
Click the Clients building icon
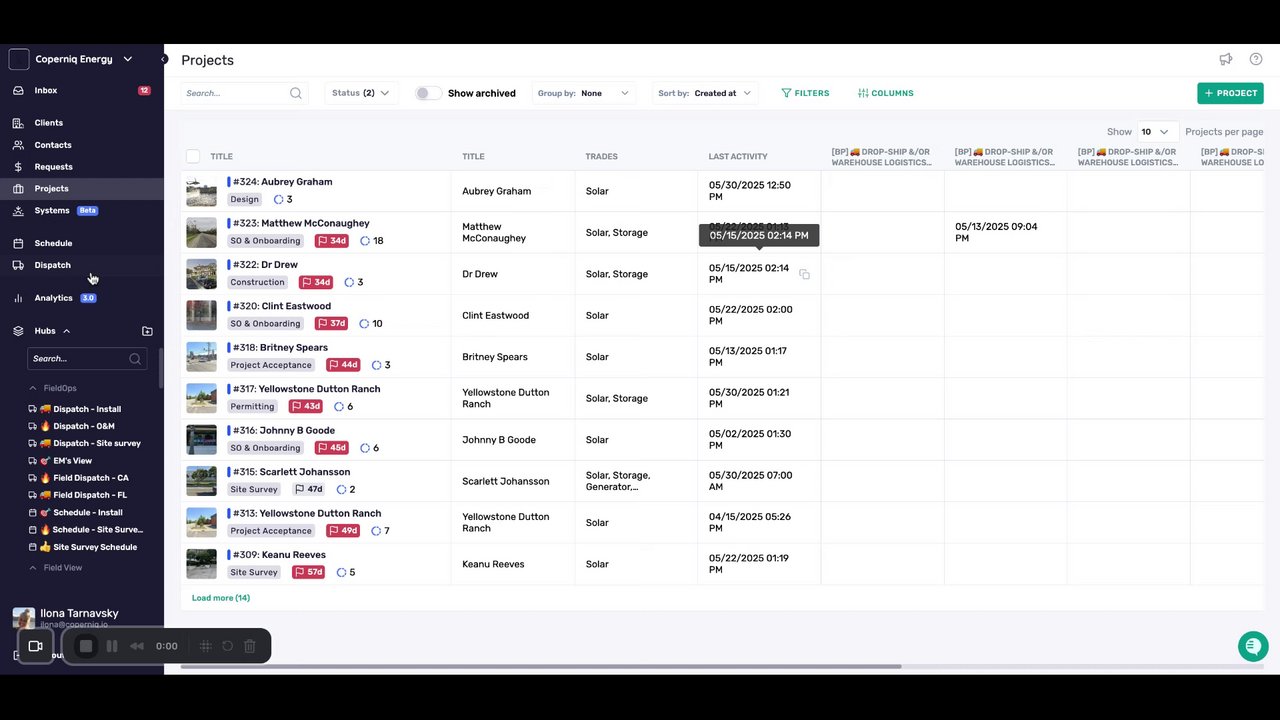tap(18, 123)
